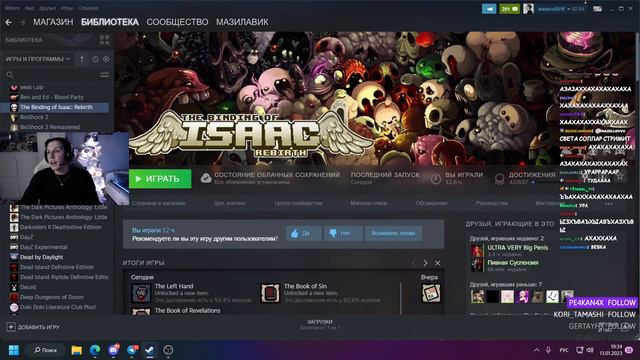Switch library to grid collections view
This screenshot has height=360, width=640.
[104, 40]
